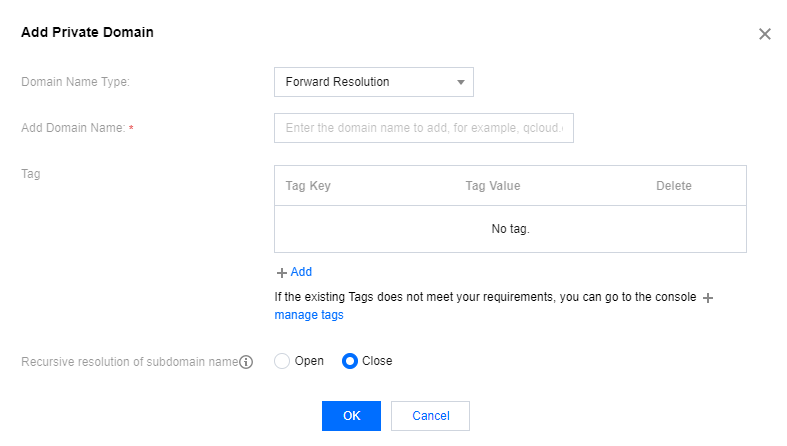The image size is (787, 446).
Task: Click the Domain Name Type dropdown arrow
Action: (460, 82)
